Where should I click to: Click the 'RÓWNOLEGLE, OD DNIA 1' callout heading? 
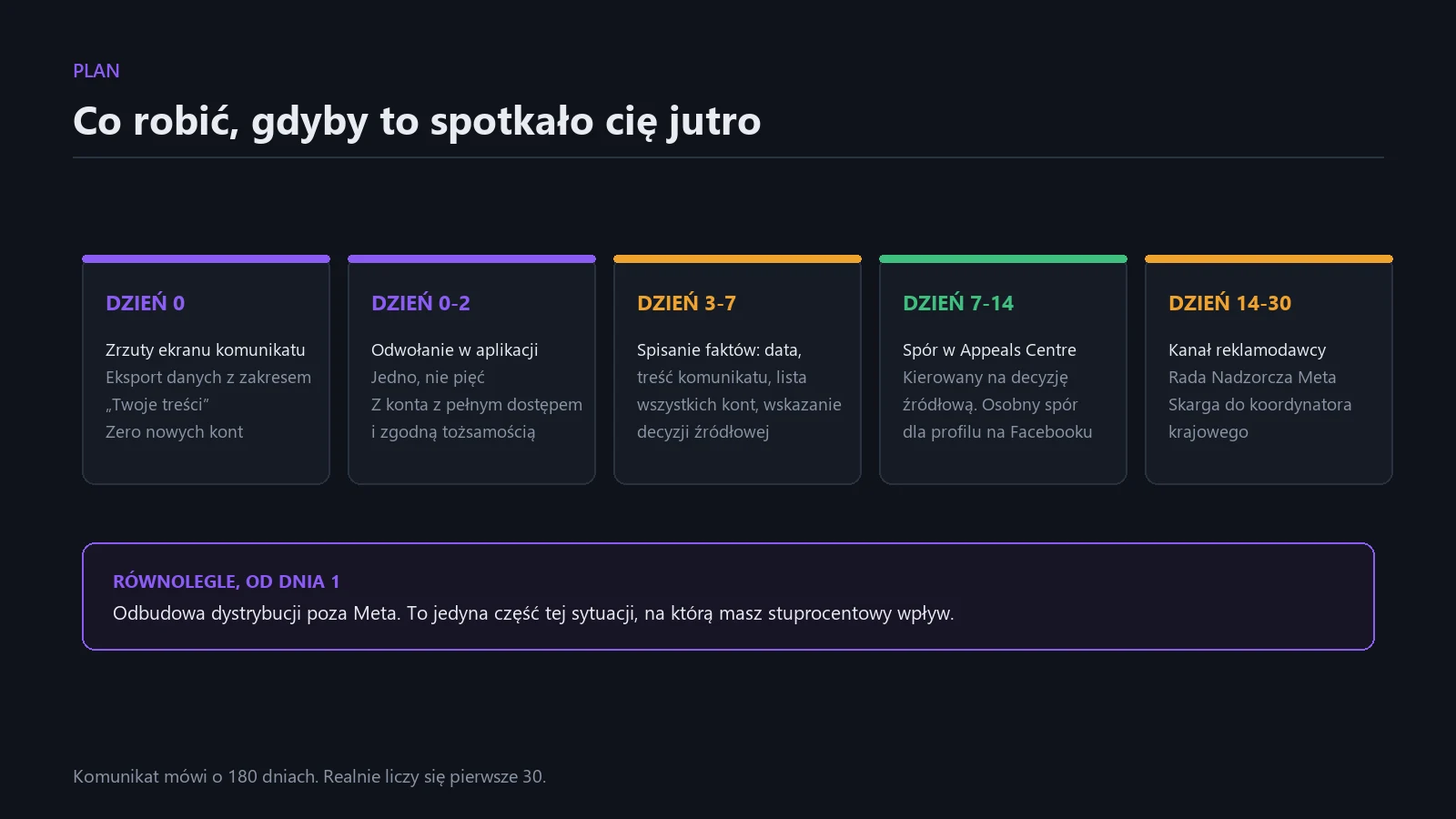(227, 581)
